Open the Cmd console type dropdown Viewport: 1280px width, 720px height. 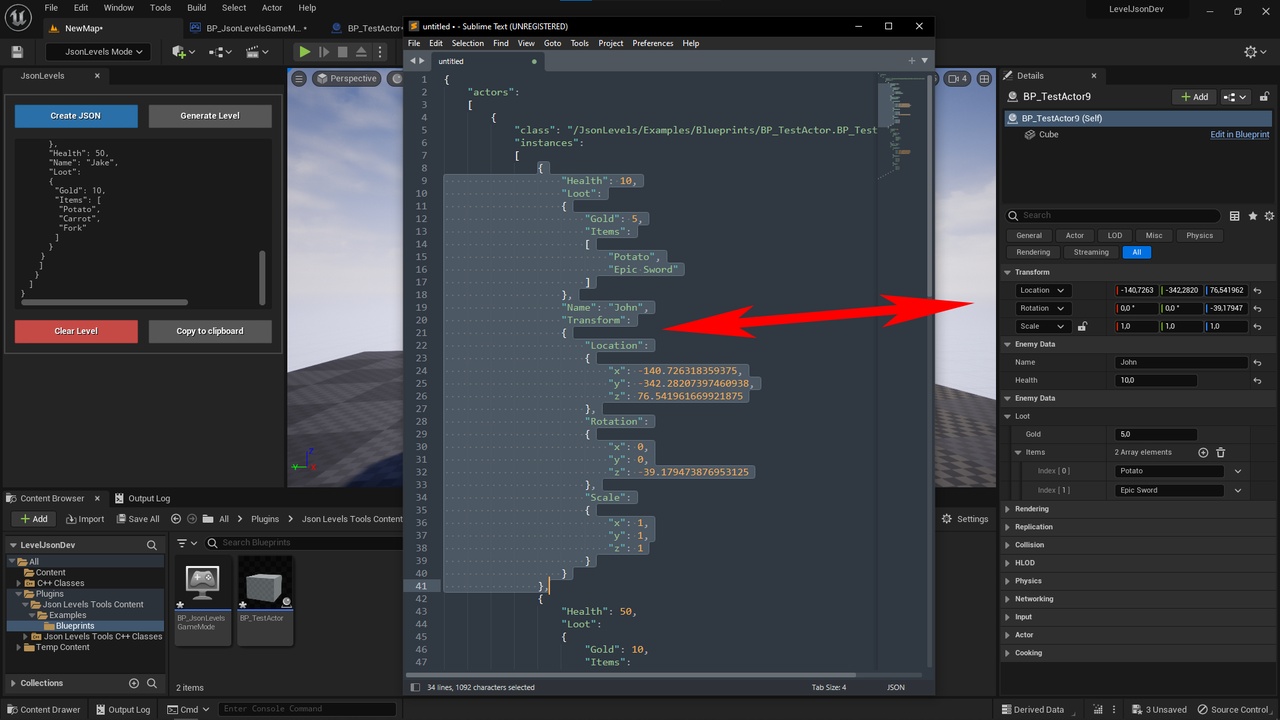tap(189, 710)
